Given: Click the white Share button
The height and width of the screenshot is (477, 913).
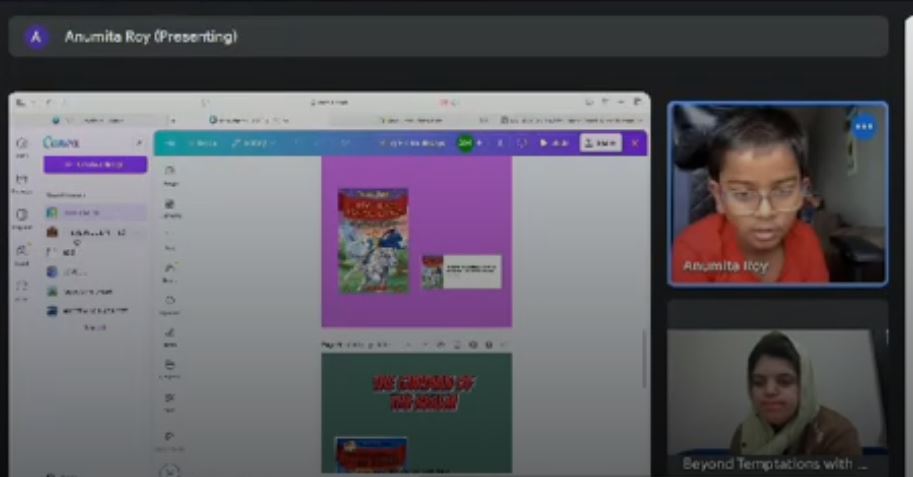Looking at the screenshot, I should [x=601, y=143].
